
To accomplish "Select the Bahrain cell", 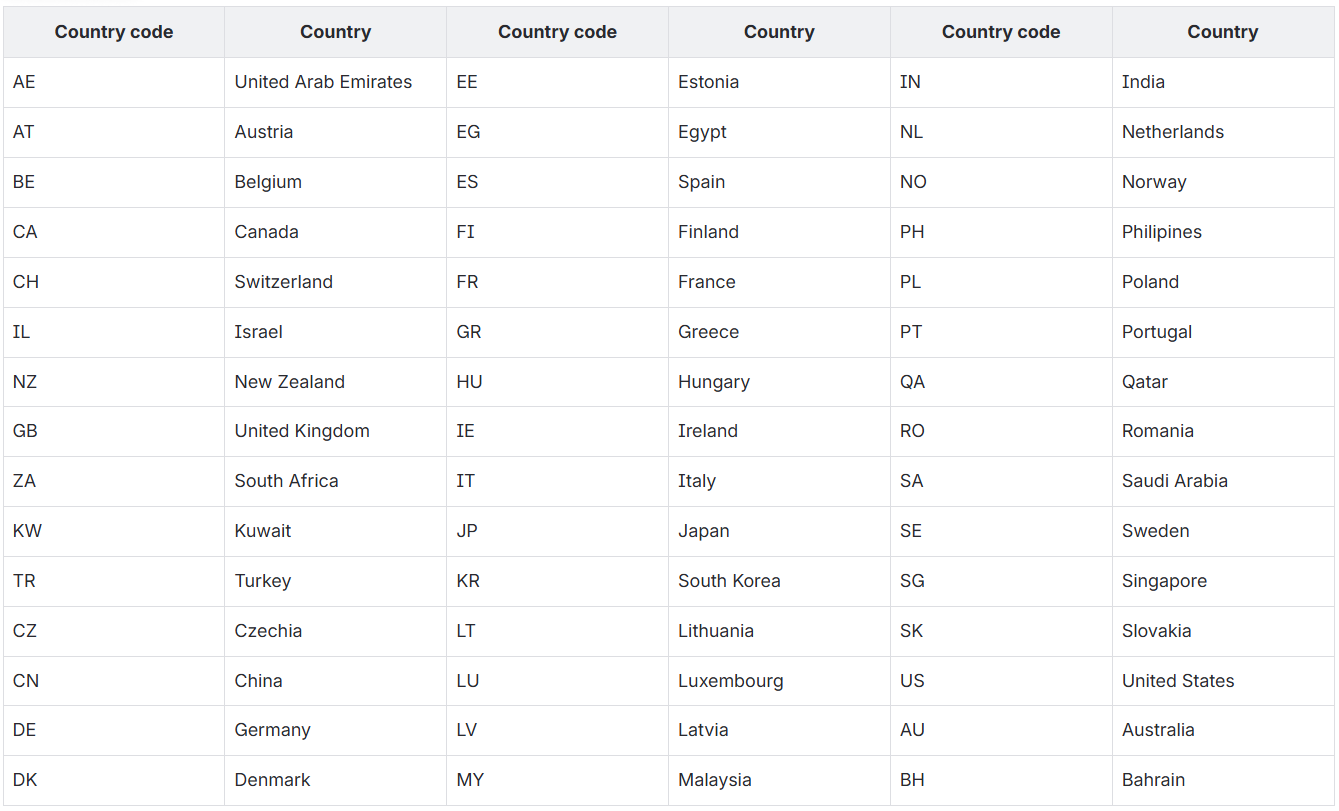I will coord(1153,780).
